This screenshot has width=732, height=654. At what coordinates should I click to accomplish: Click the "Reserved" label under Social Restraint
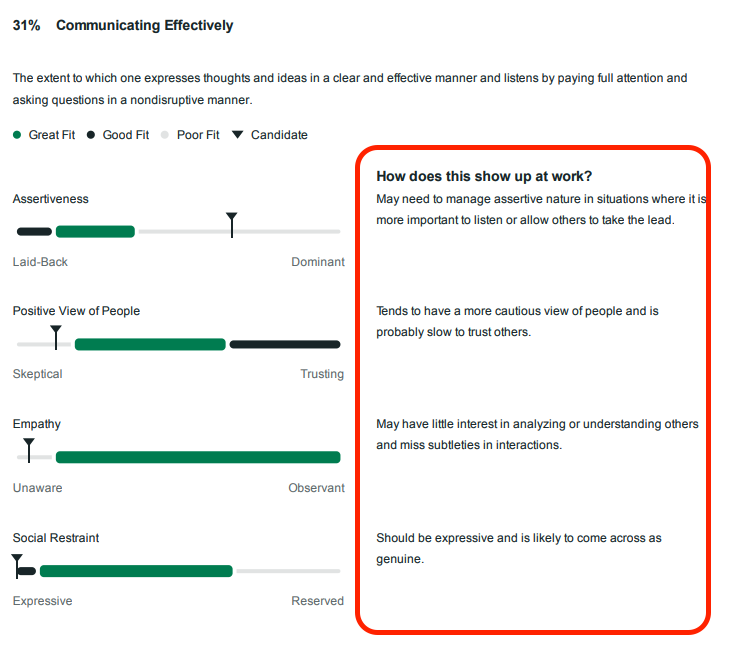pos(317,601)
